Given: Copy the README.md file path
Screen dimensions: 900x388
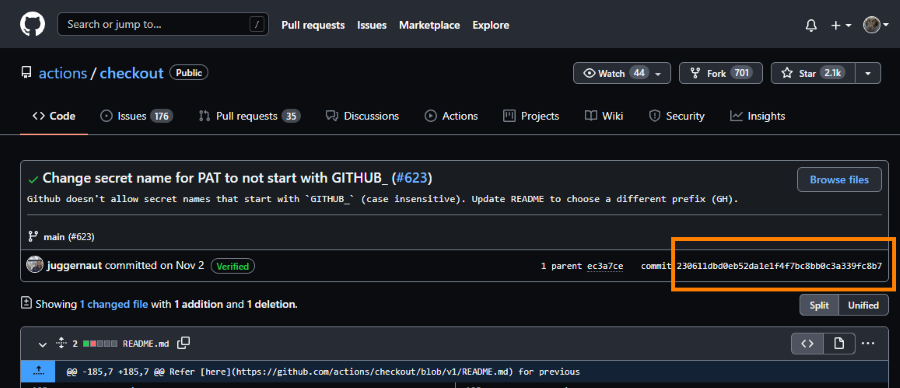Looking at the screenshot, I should (184, 343).
